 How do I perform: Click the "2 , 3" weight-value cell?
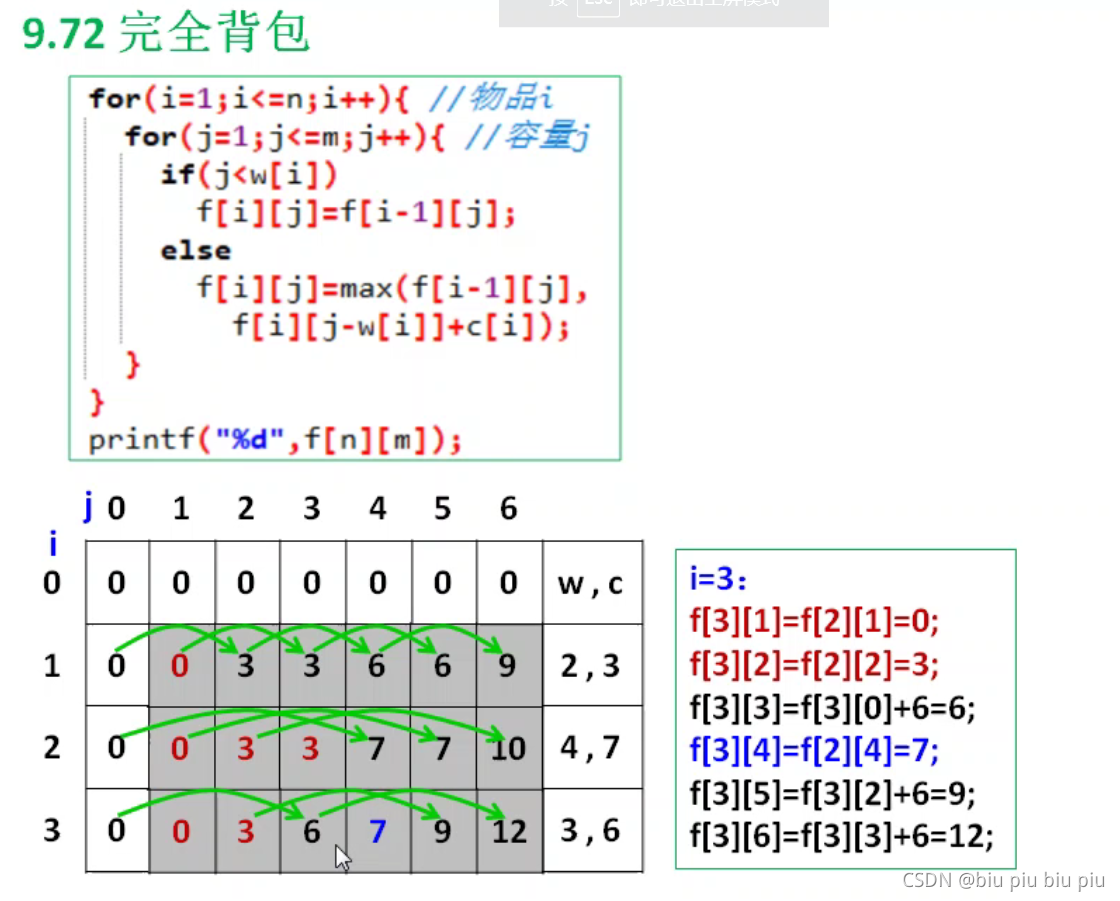tap(593, 665)
